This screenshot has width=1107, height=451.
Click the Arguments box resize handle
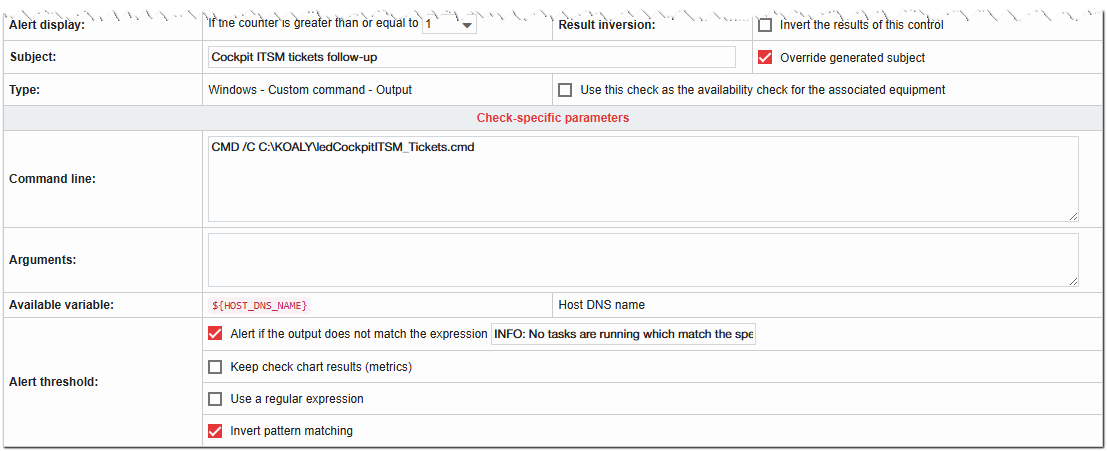pyautogui.click(x=1073, y=281)
